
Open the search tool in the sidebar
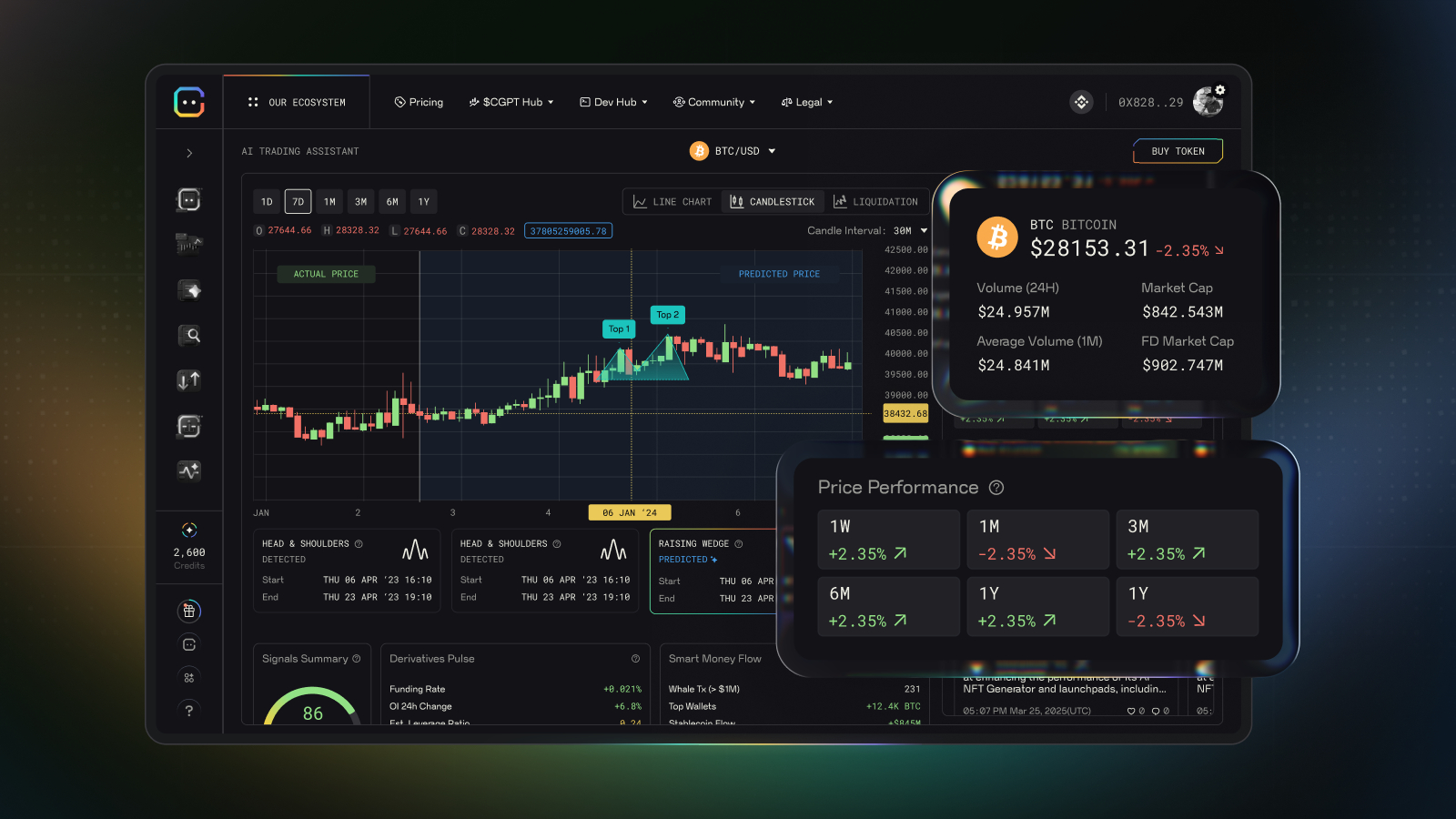coord(189,335)
